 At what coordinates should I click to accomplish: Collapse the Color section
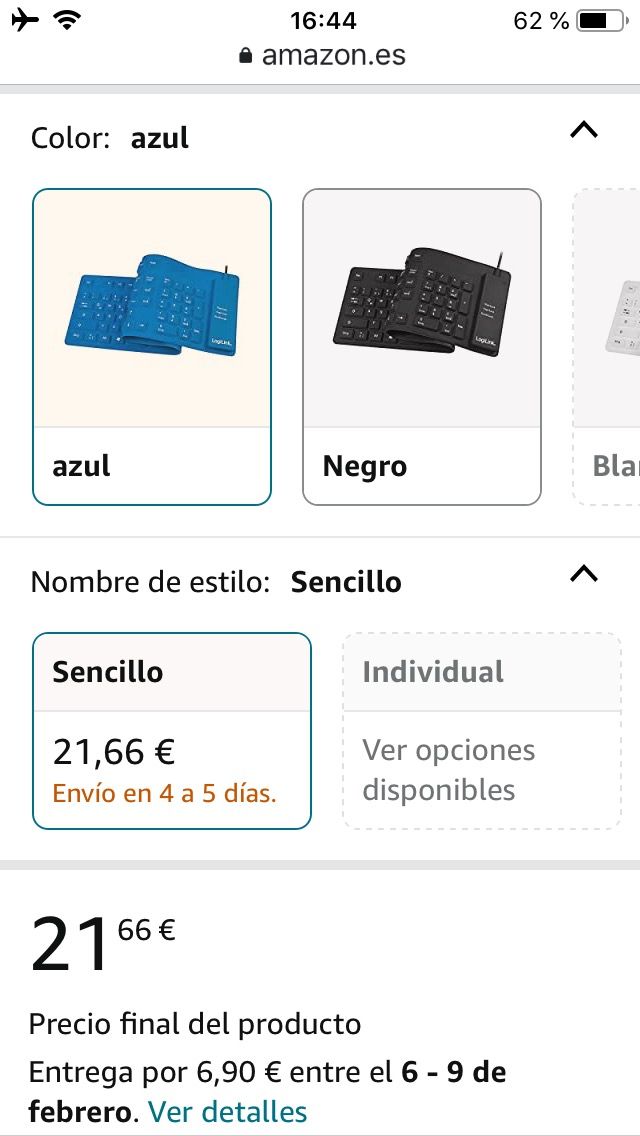[584, 130]
